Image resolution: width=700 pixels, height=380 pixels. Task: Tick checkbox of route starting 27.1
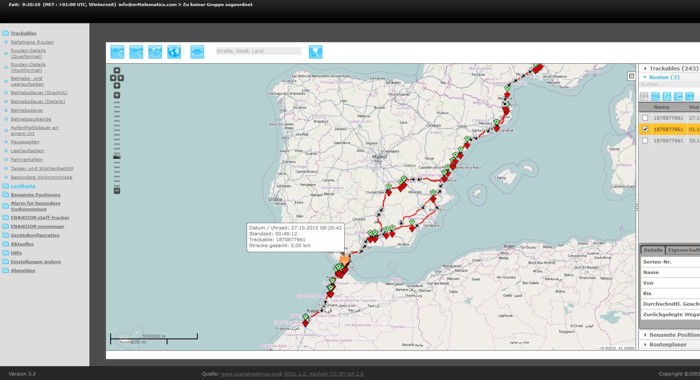pos(645,118)
